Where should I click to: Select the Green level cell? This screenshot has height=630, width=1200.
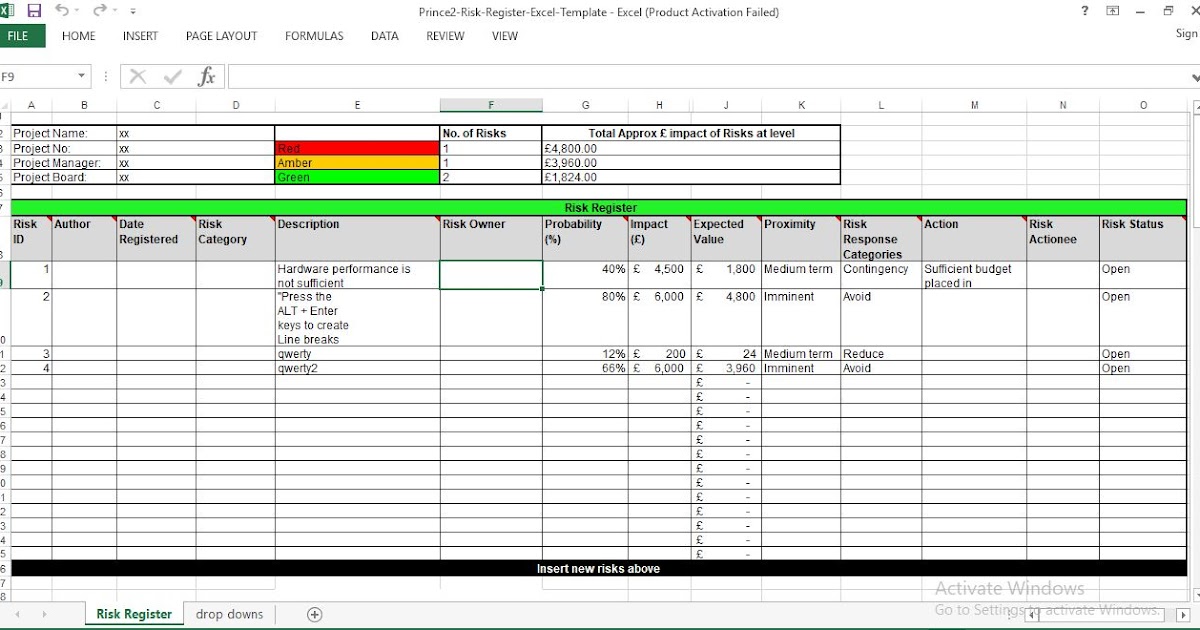coord(357,177)
